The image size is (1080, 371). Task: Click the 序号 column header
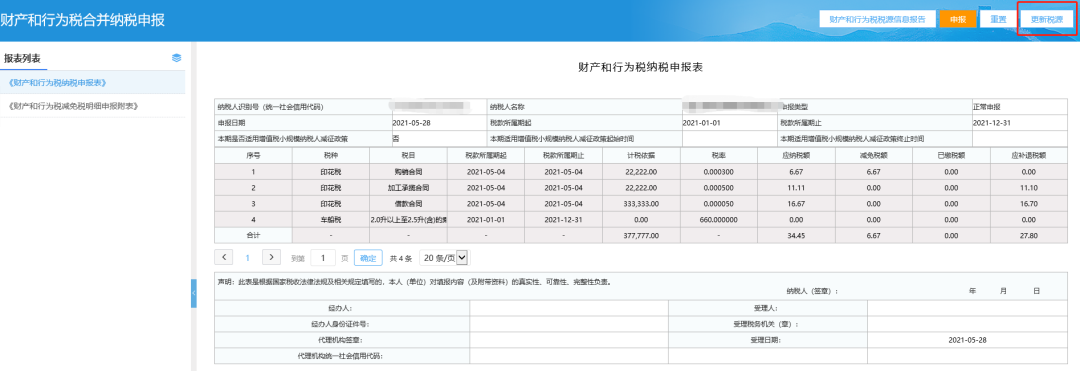[253, 156]
